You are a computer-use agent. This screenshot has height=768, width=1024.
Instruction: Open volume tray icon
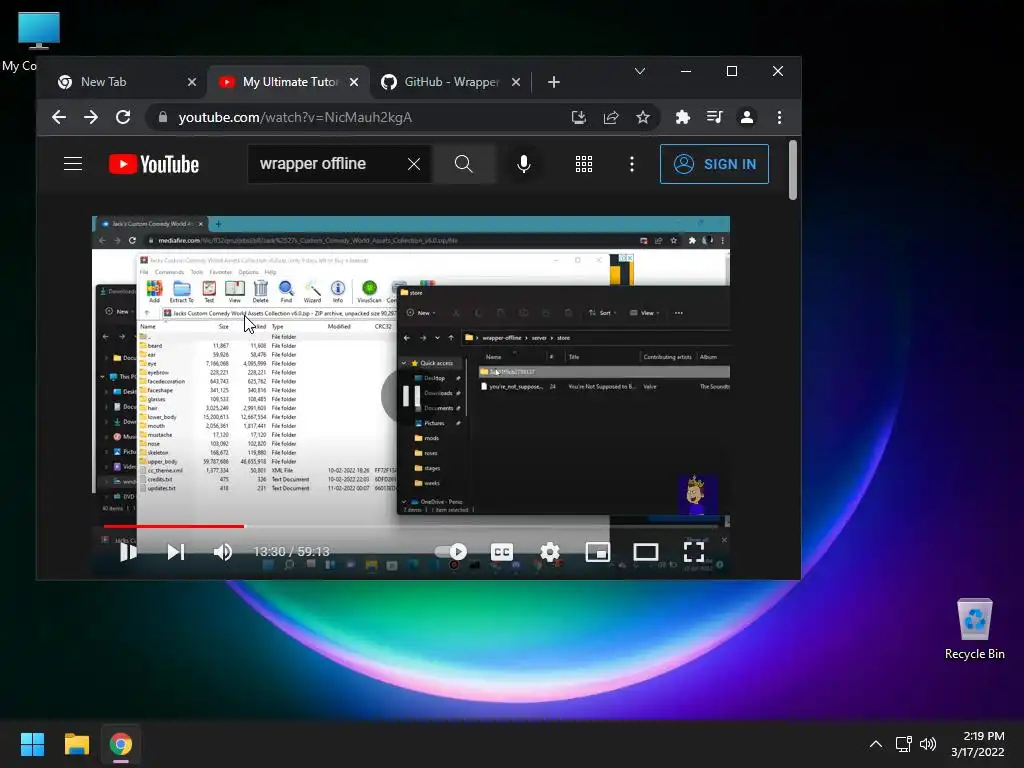click(x=927, y=744)
